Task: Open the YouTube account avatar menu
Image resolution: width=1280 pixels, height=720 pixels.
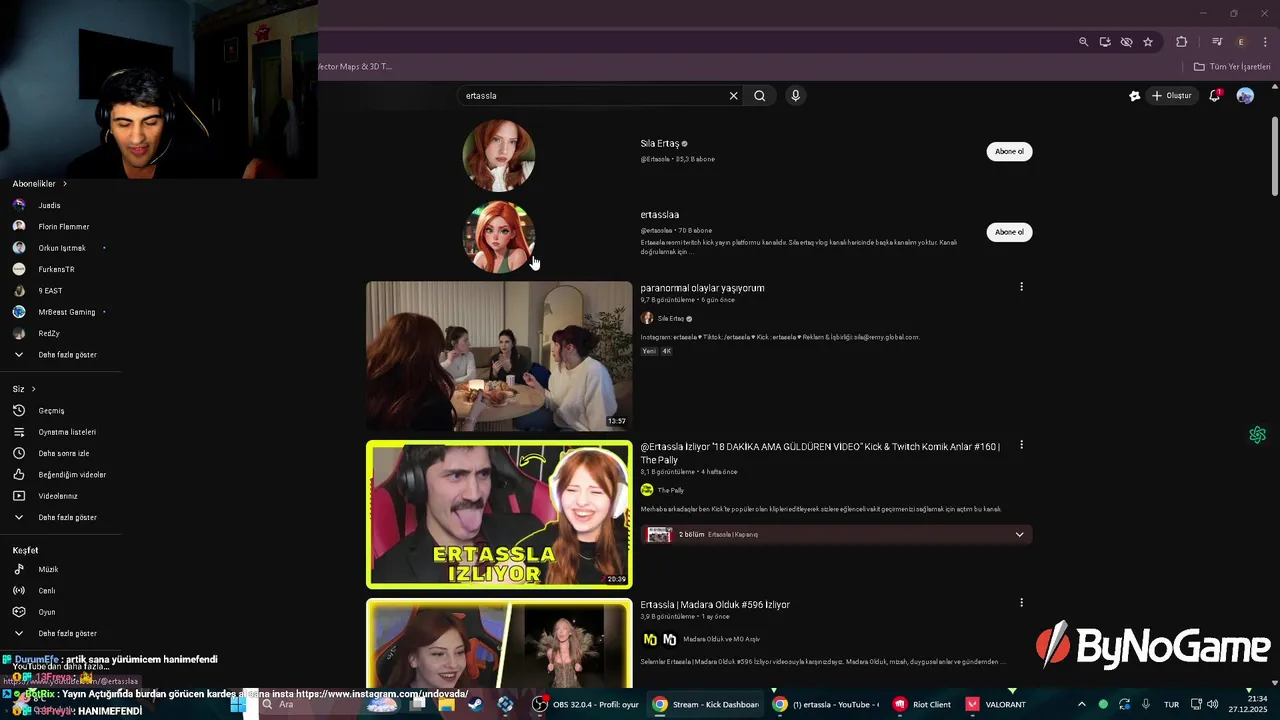Action: tap(1245, 96)
